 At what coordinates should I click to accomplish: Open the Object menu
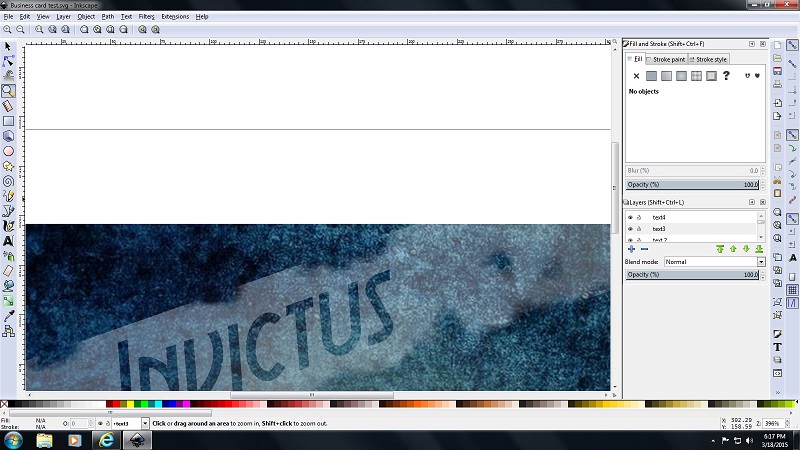(86, 16)
